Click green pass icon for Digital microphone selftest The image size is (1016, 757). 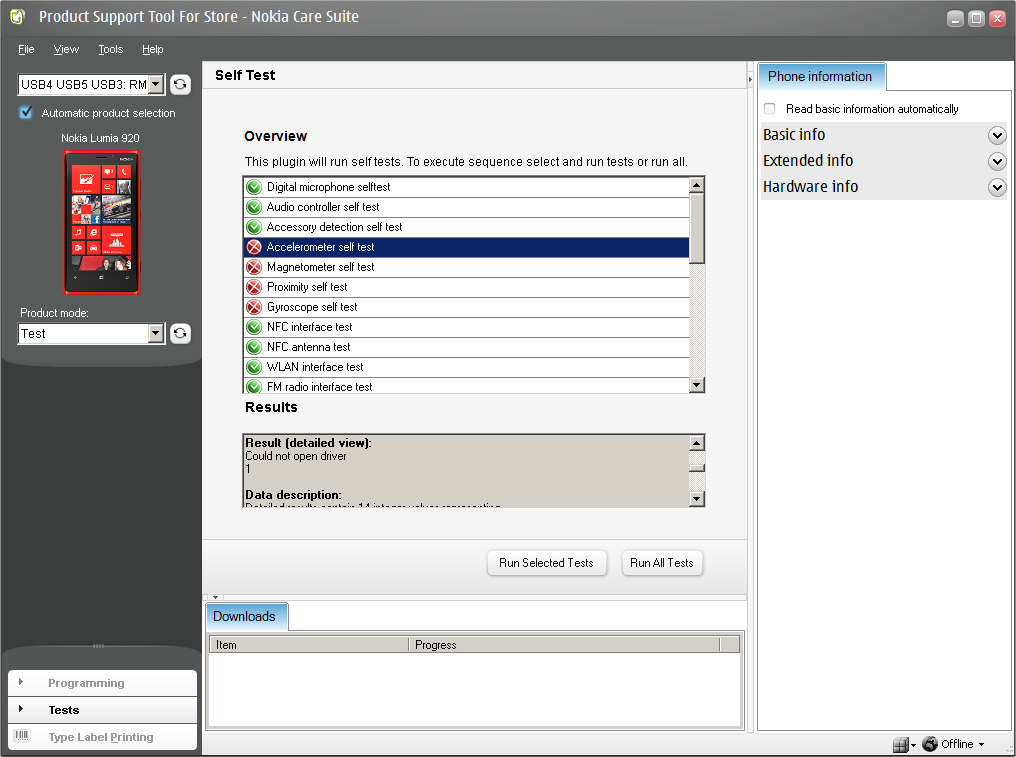click(x=254, y=187)
